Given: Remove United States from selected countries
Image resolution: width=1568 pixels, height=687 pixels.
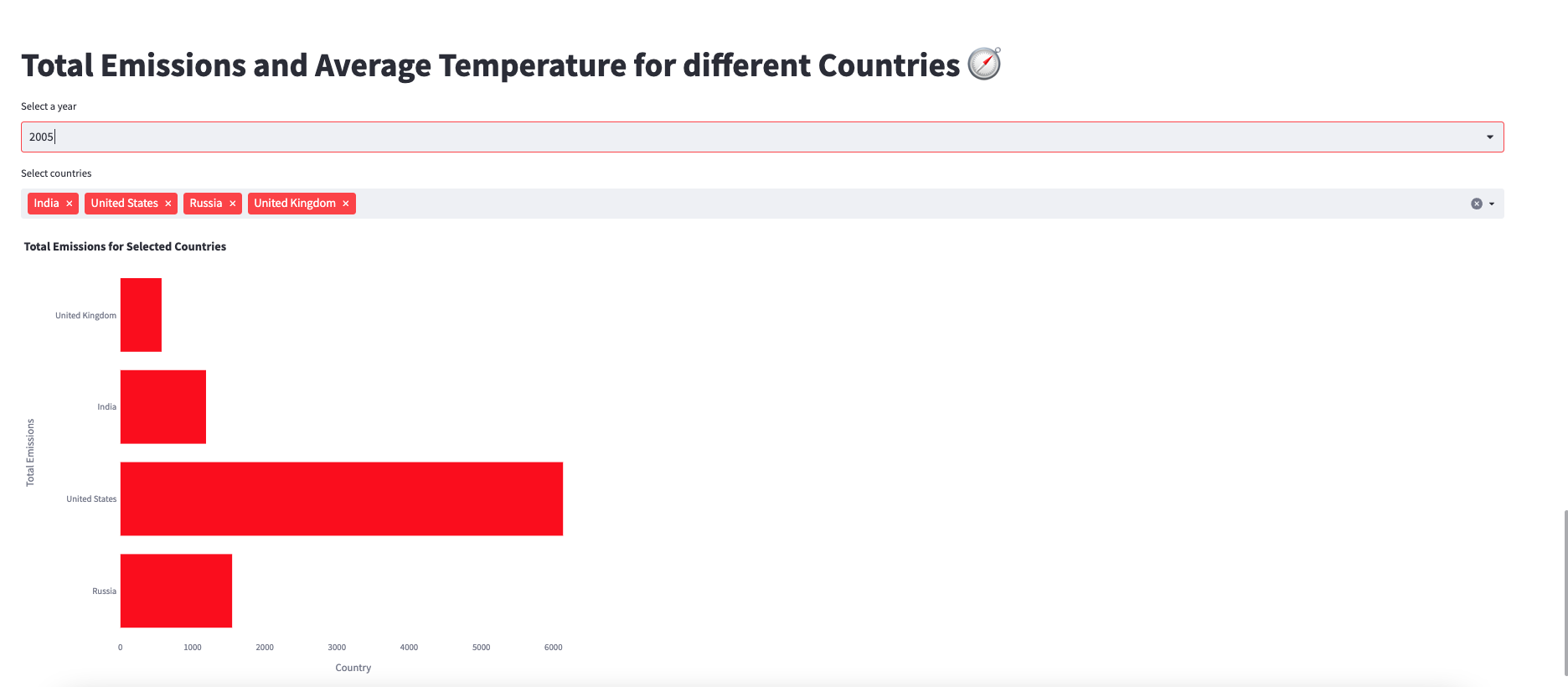Looking at the screenshot, I should pyautogui.click(x=168, y=204).
